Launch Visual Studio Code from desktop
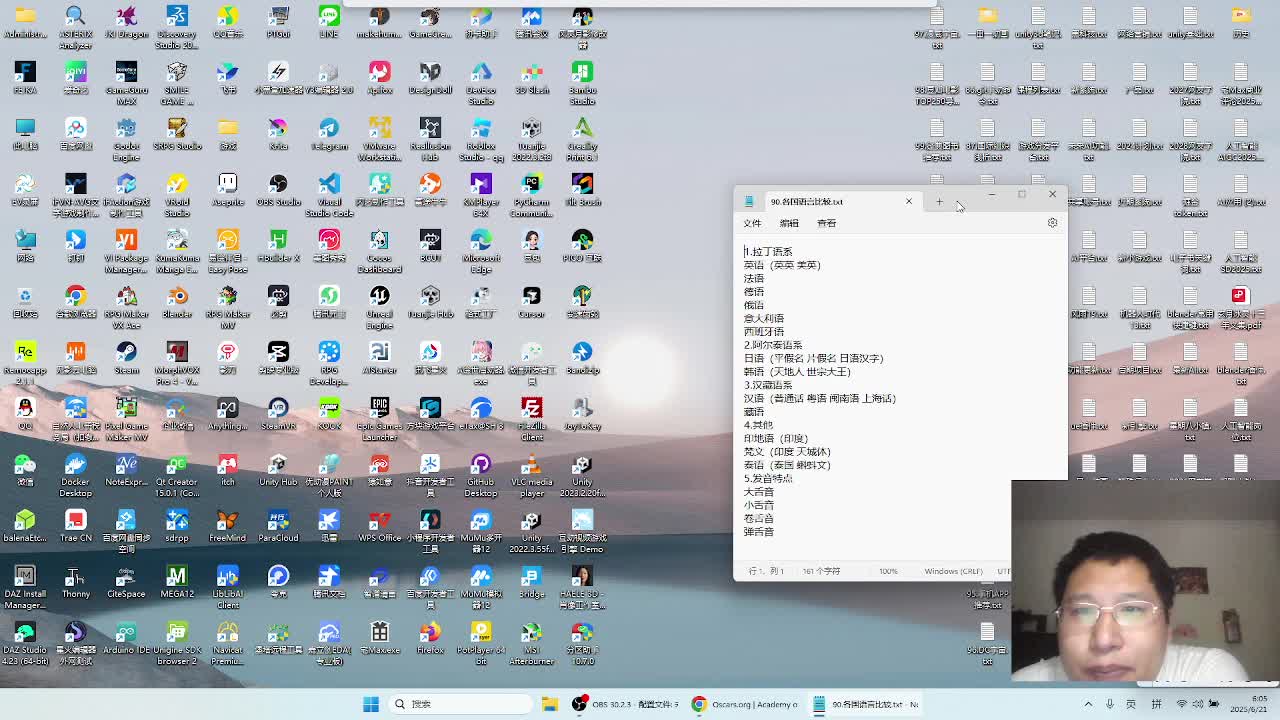1280x720 pixels. click(329, 185)
